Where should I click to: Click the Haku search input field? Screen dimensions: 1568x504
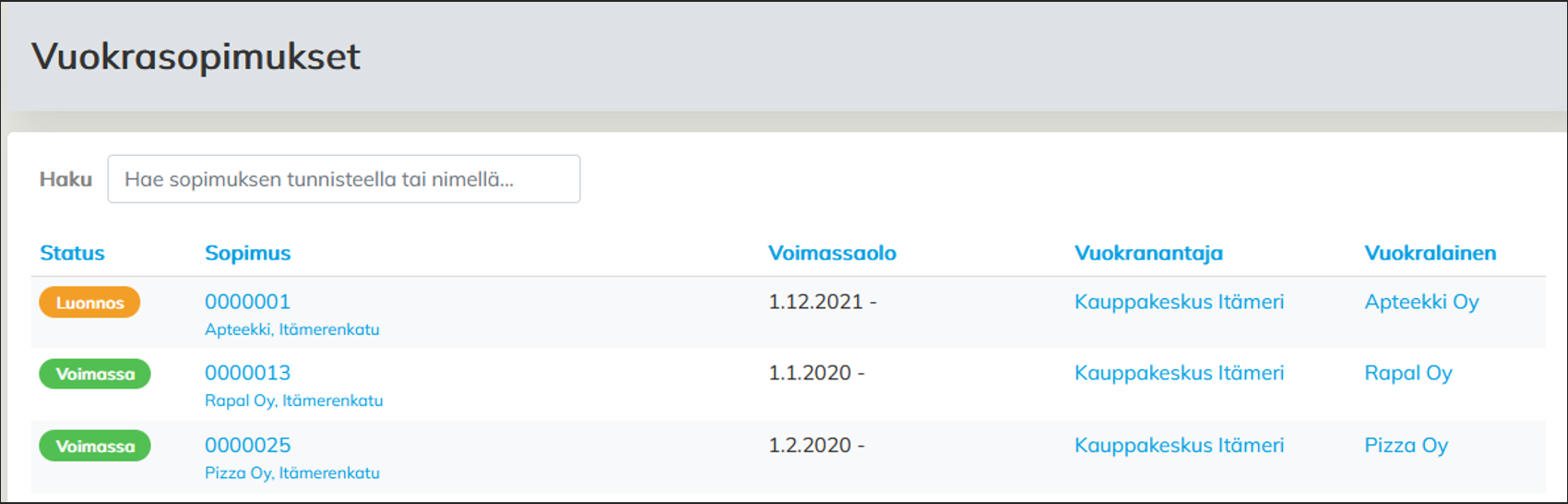tap(343, 179)
